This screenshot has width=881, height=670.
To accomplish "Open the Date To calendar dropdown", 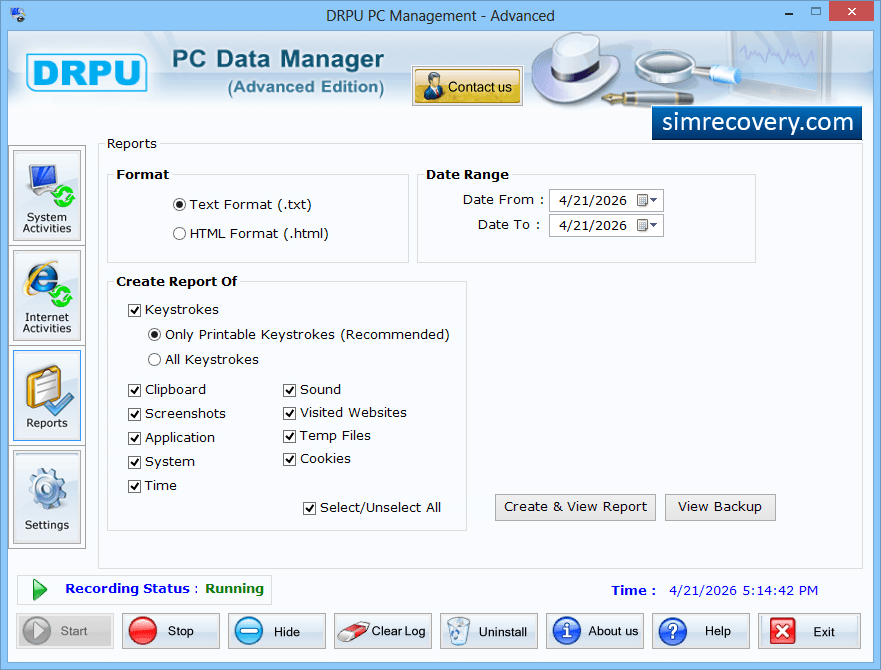I will click(x=647, y=225).
